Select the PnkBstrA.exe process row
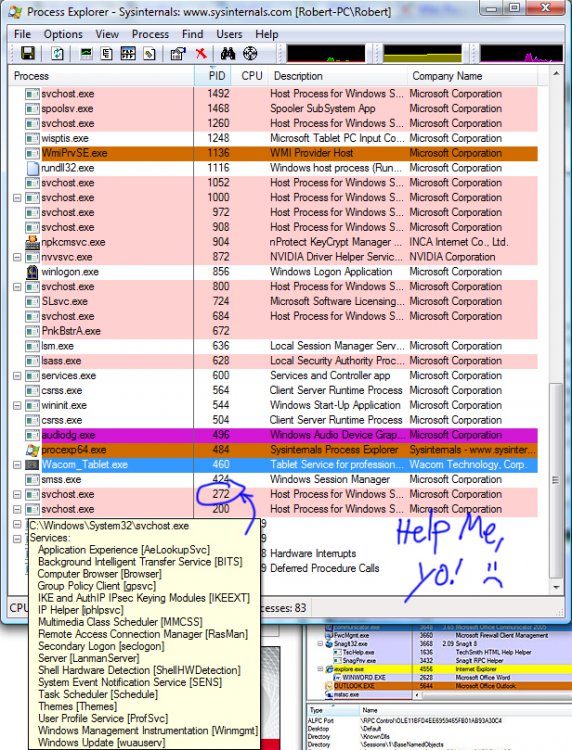The width and height of the screenshot is (572, 750). pos(273,331)
